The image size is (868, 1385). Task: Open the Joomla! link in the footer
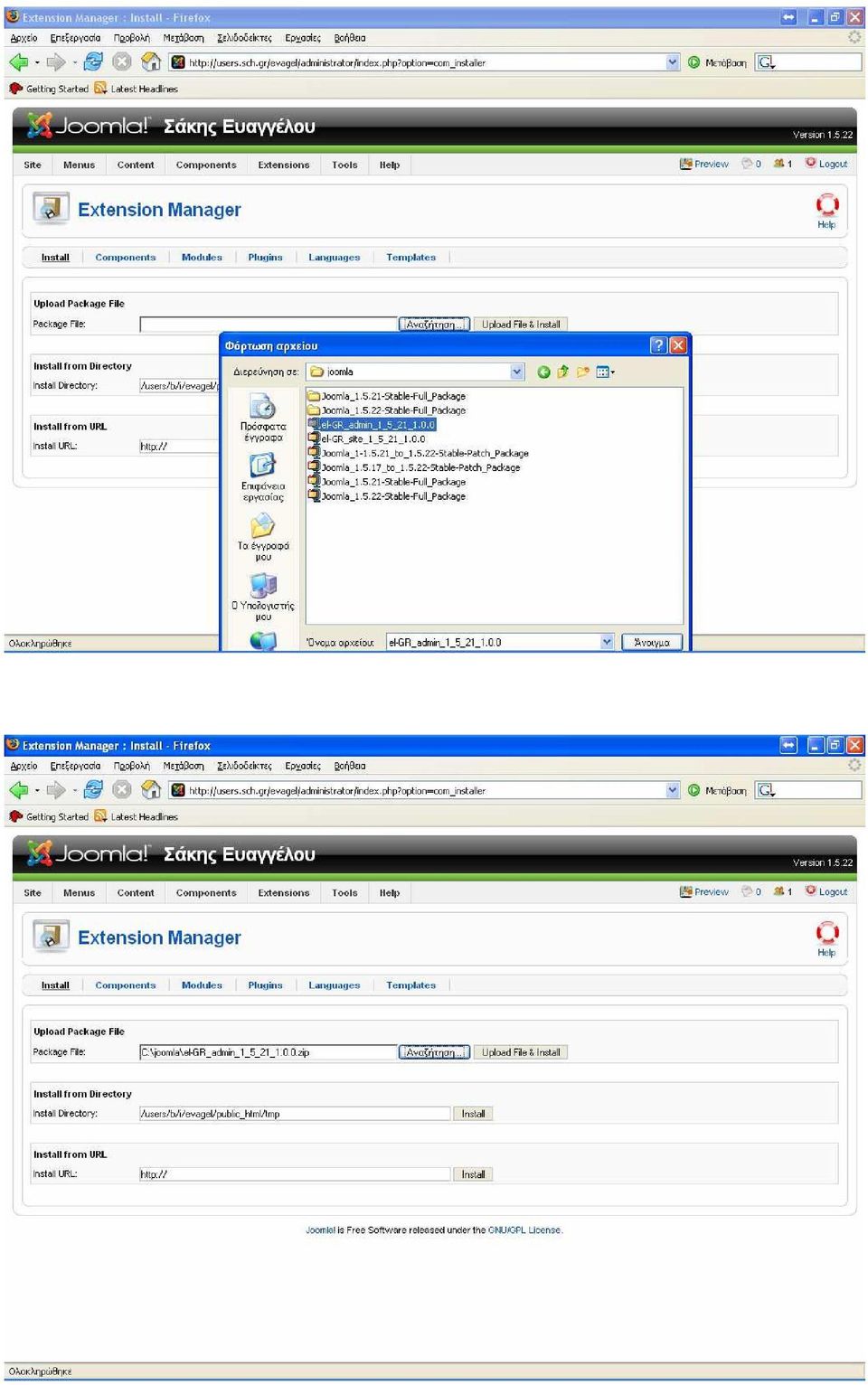pyautogui.click(x=320, y=1230)
